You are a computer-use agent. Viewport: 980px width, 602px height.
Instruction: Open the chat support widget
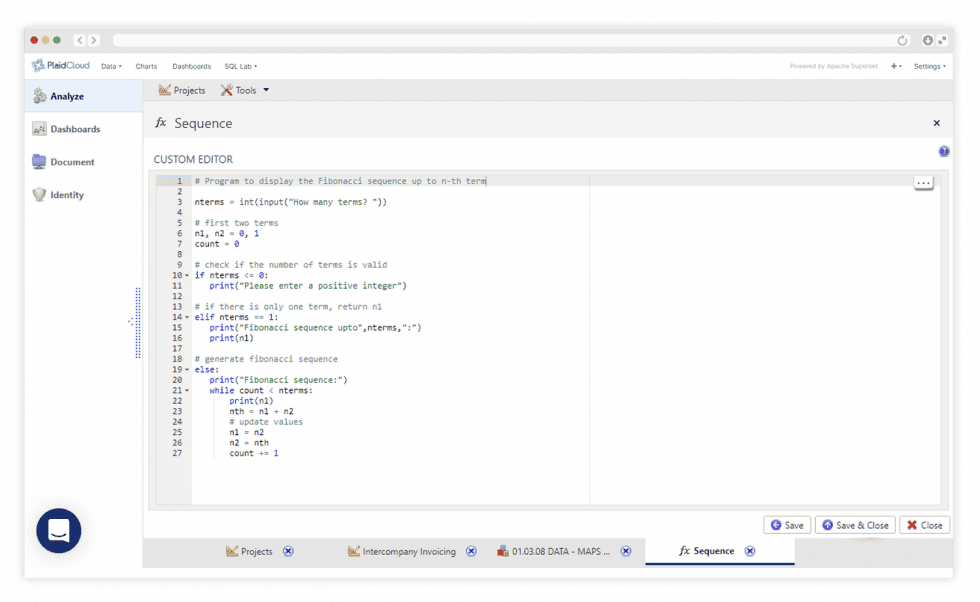[x=59, y=531]
